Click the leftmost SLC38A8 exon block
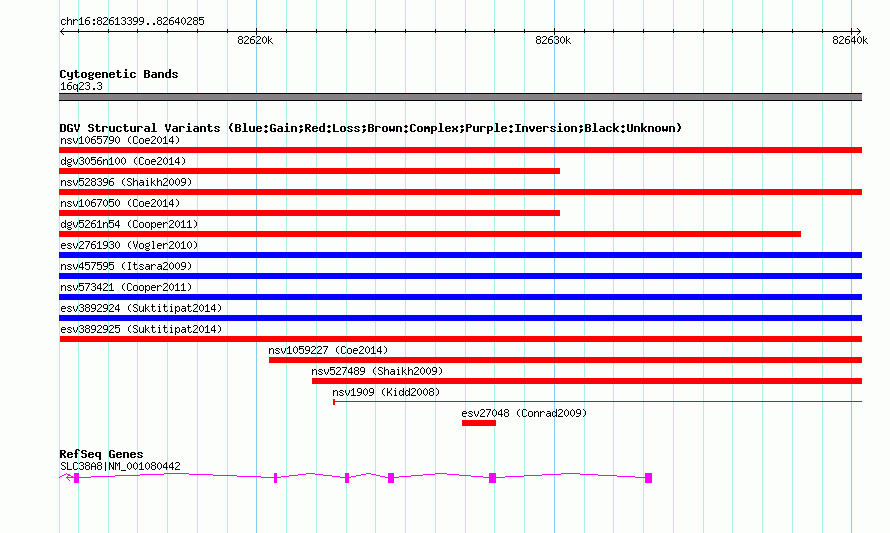890x533 pixels. [x=77, y=479]
